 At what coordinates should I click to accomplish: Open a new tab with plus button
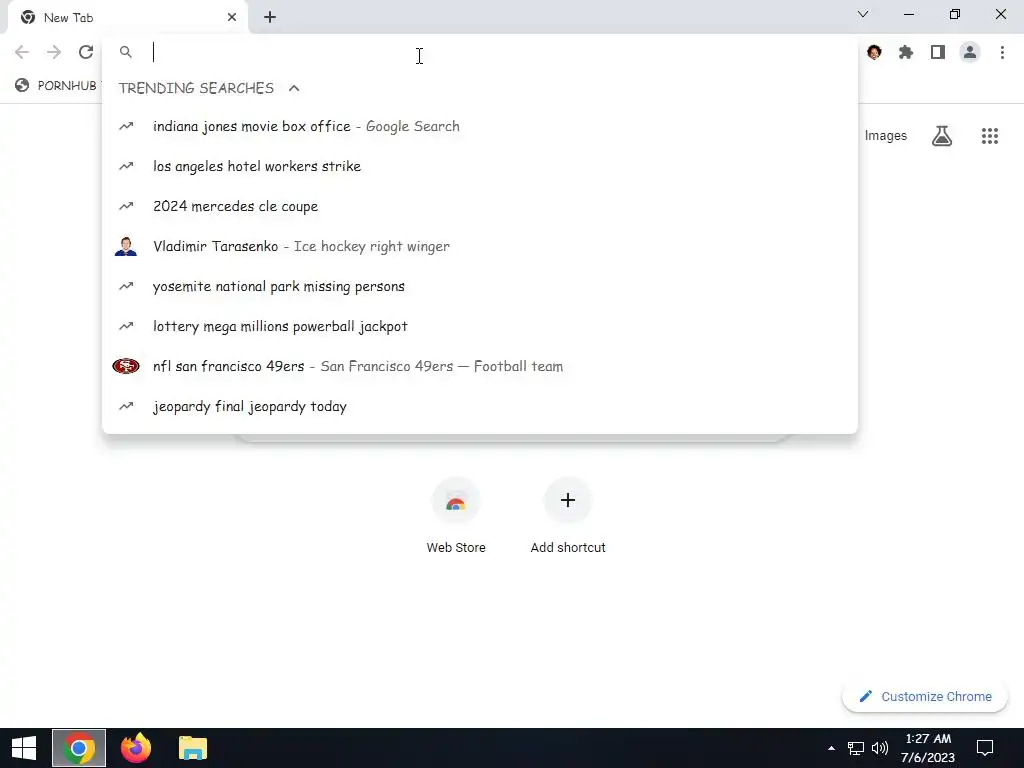270,18
